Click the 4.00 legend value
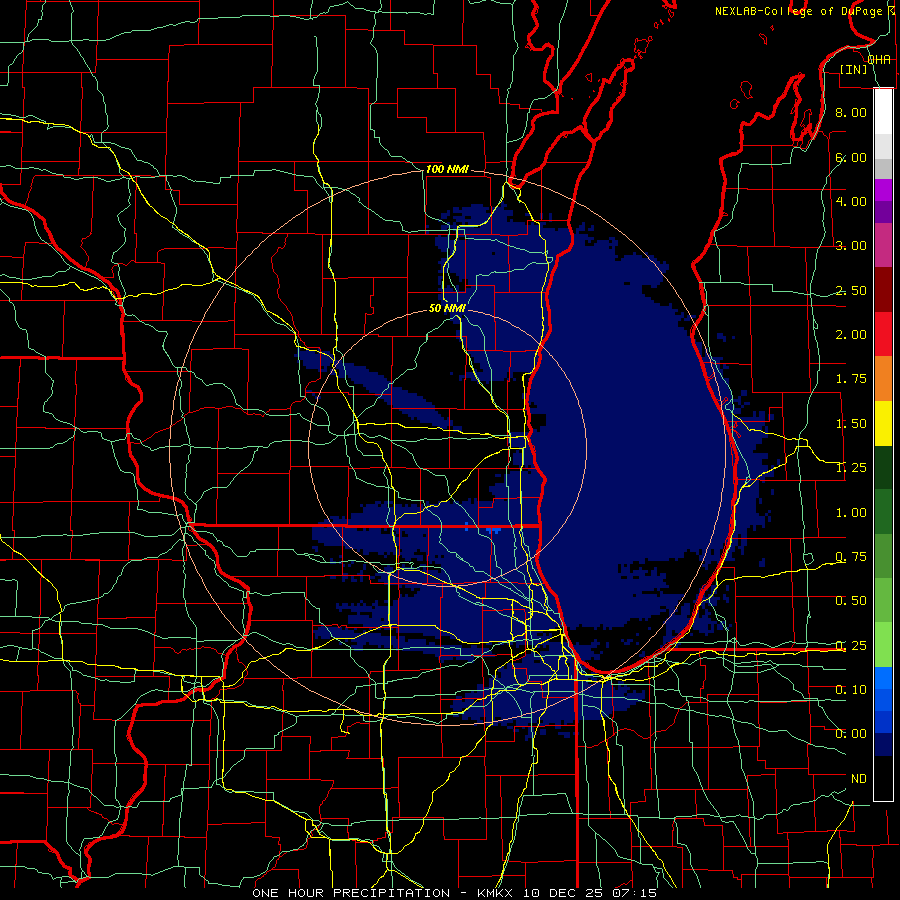This screenshot has height=900, width=900. [850, 201]
